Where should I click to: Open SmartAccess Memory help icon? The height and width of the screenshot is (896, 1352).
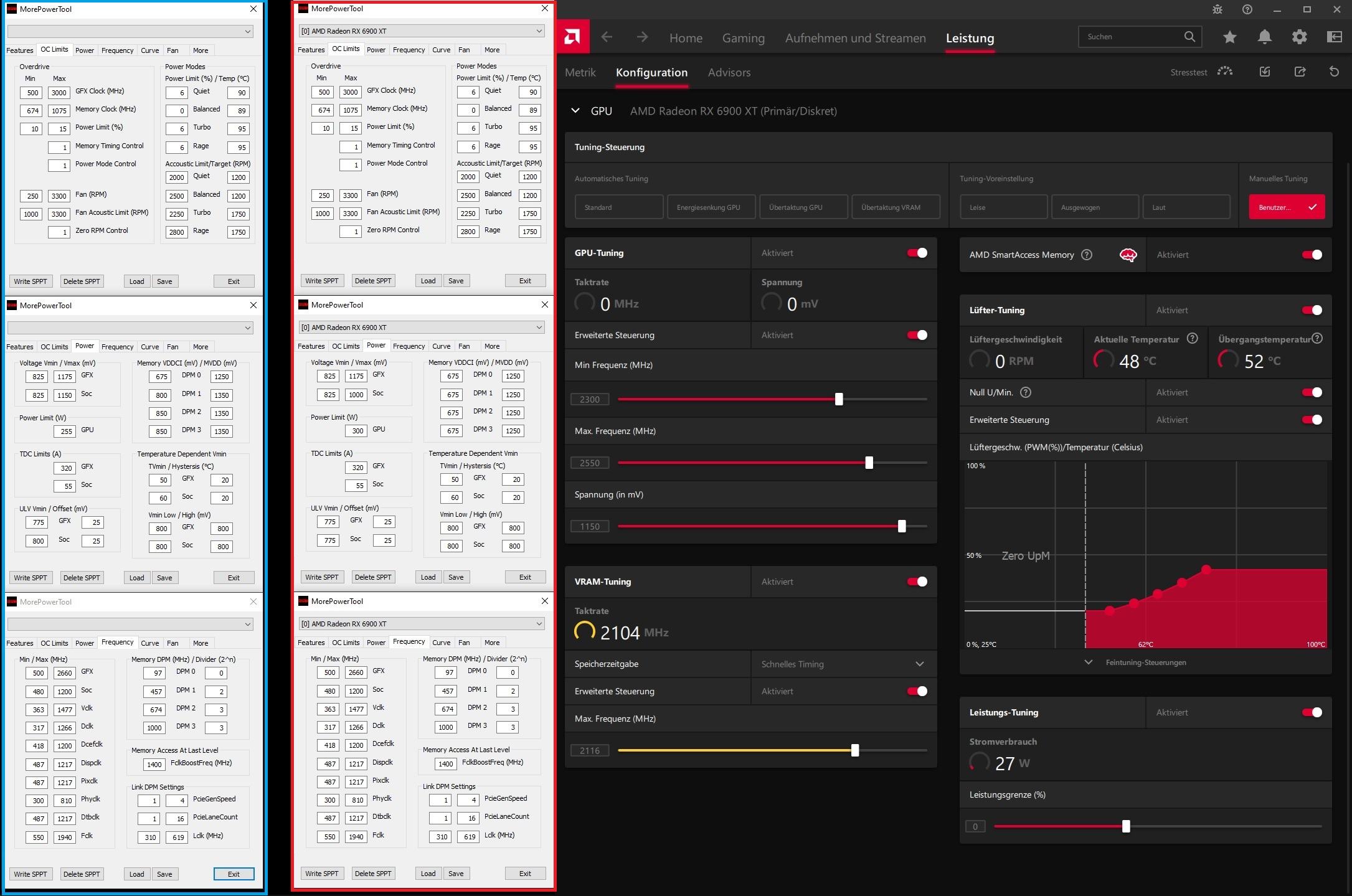pos(1087,255)
